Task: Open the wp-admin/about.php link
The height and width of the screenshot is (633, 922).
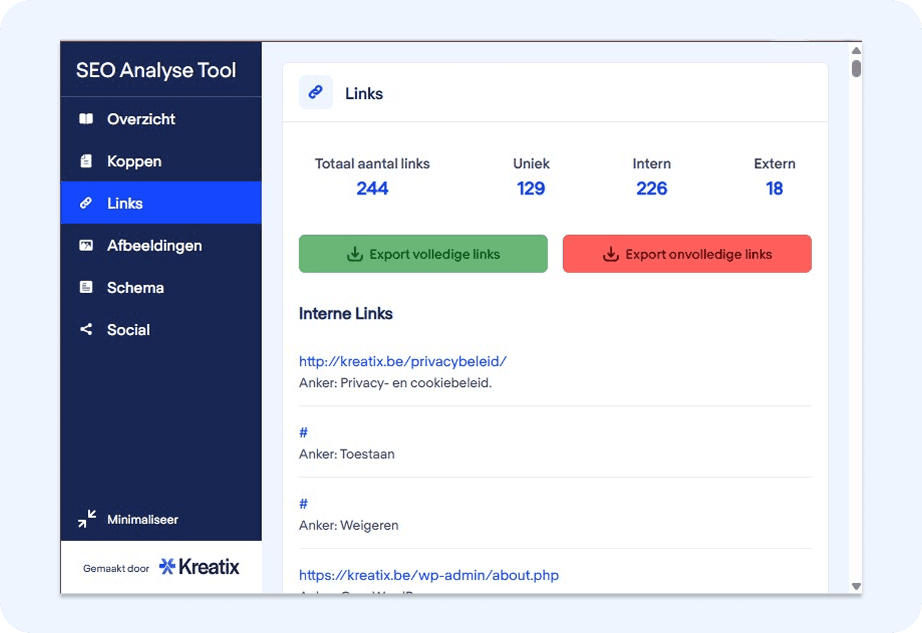Action: click(429, 575)
